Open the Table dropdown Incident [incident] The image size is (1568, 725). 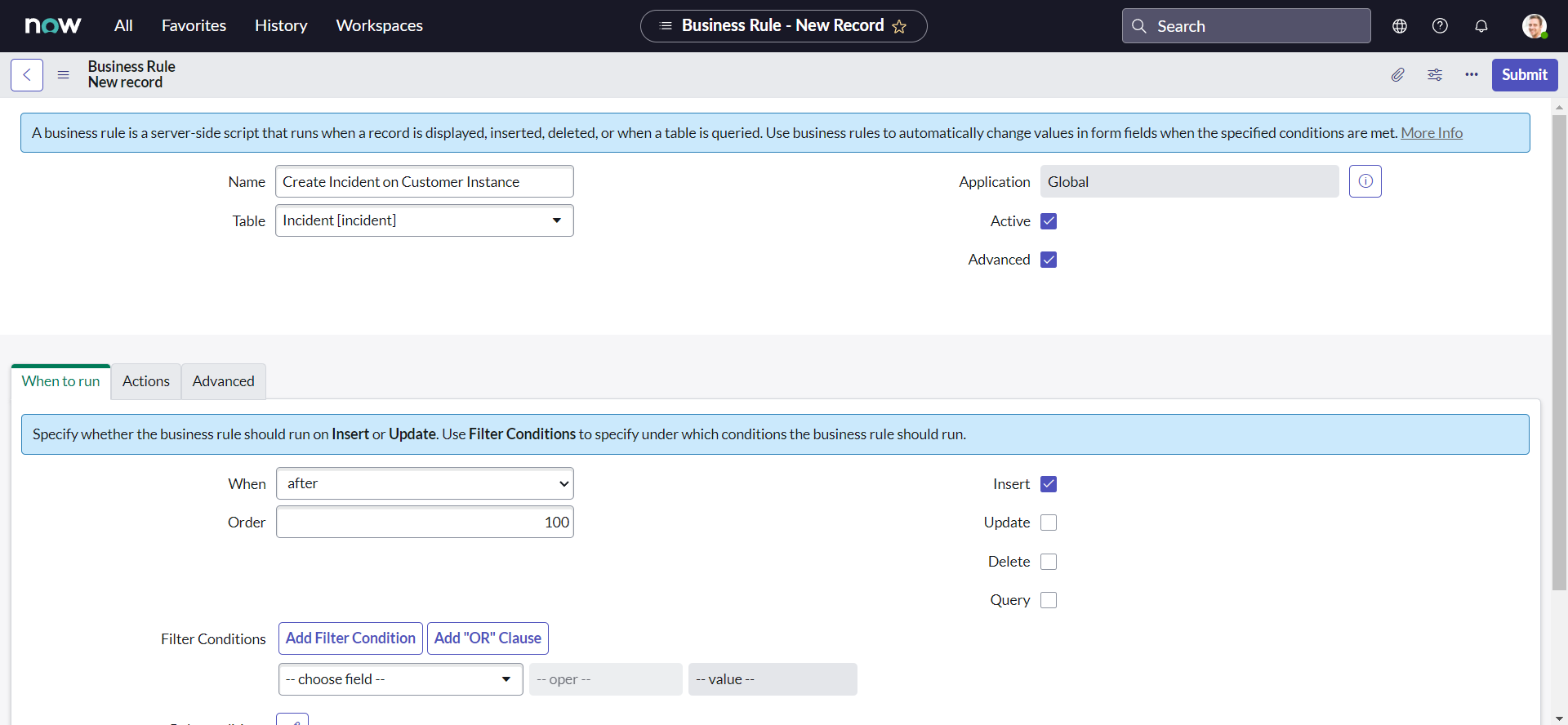pyautogui.click(x=425, y=220)
